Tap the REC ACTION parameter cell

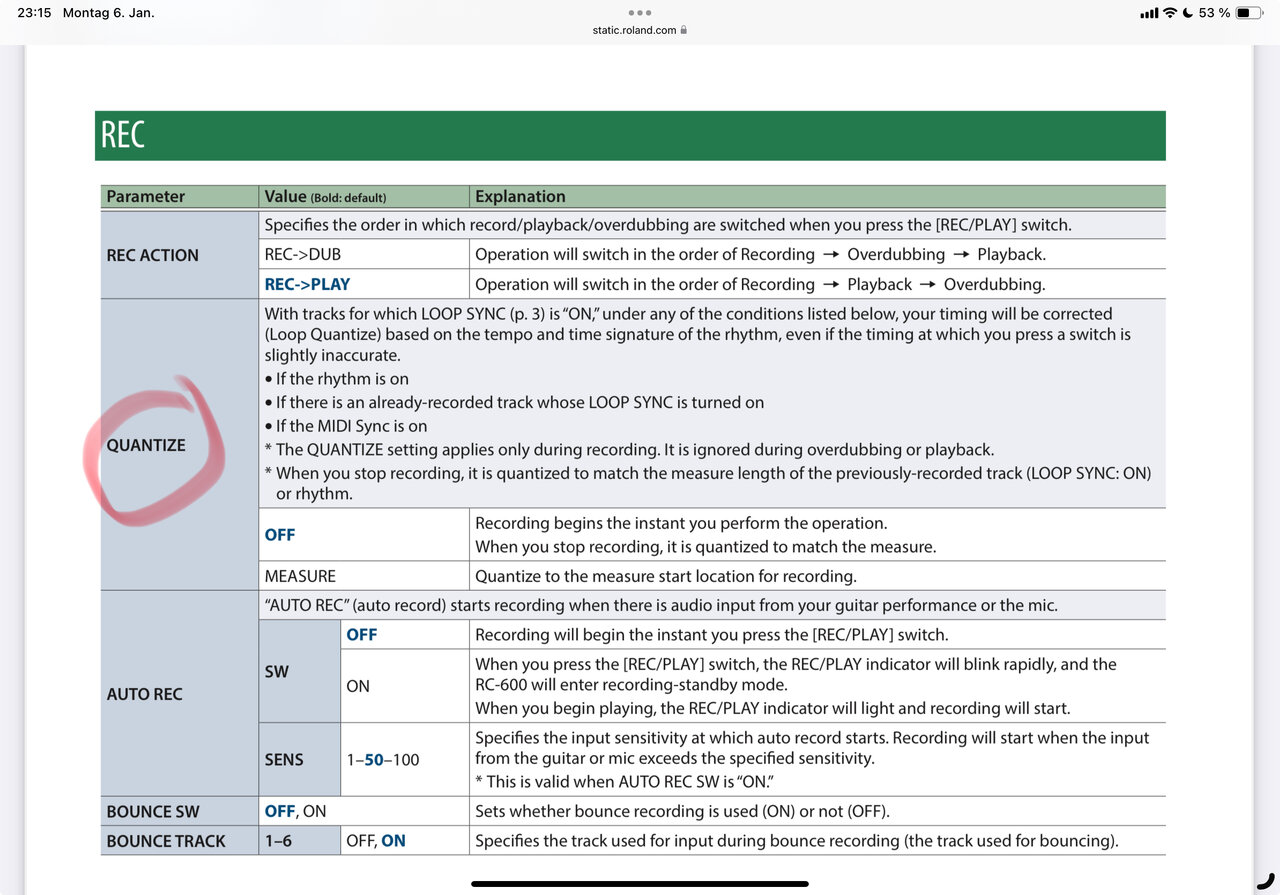179,255
